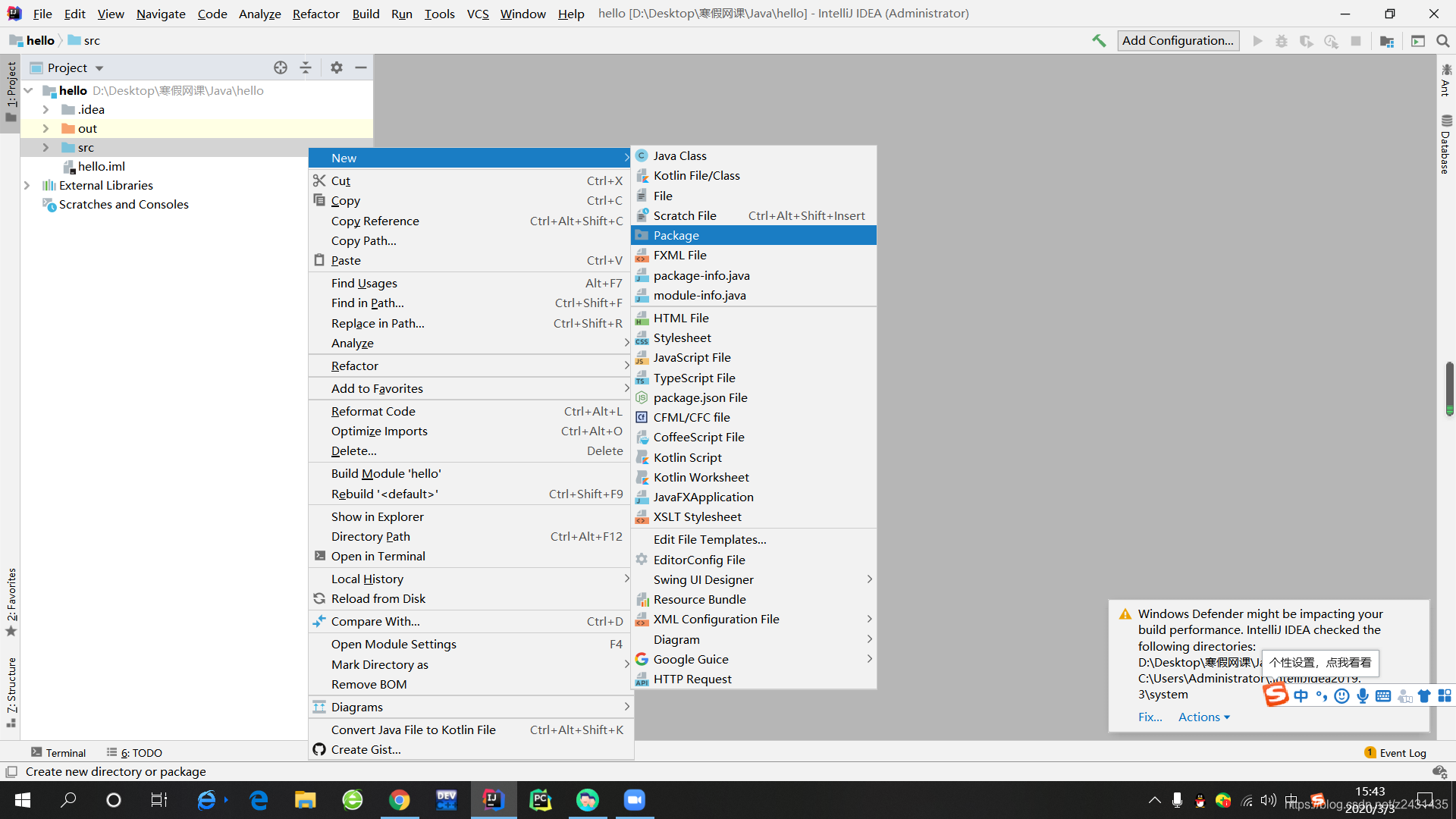Expand the out folder node
The width and height of the screenshot is (1456, 819).
pyautogui.click(x=45, y=128)
